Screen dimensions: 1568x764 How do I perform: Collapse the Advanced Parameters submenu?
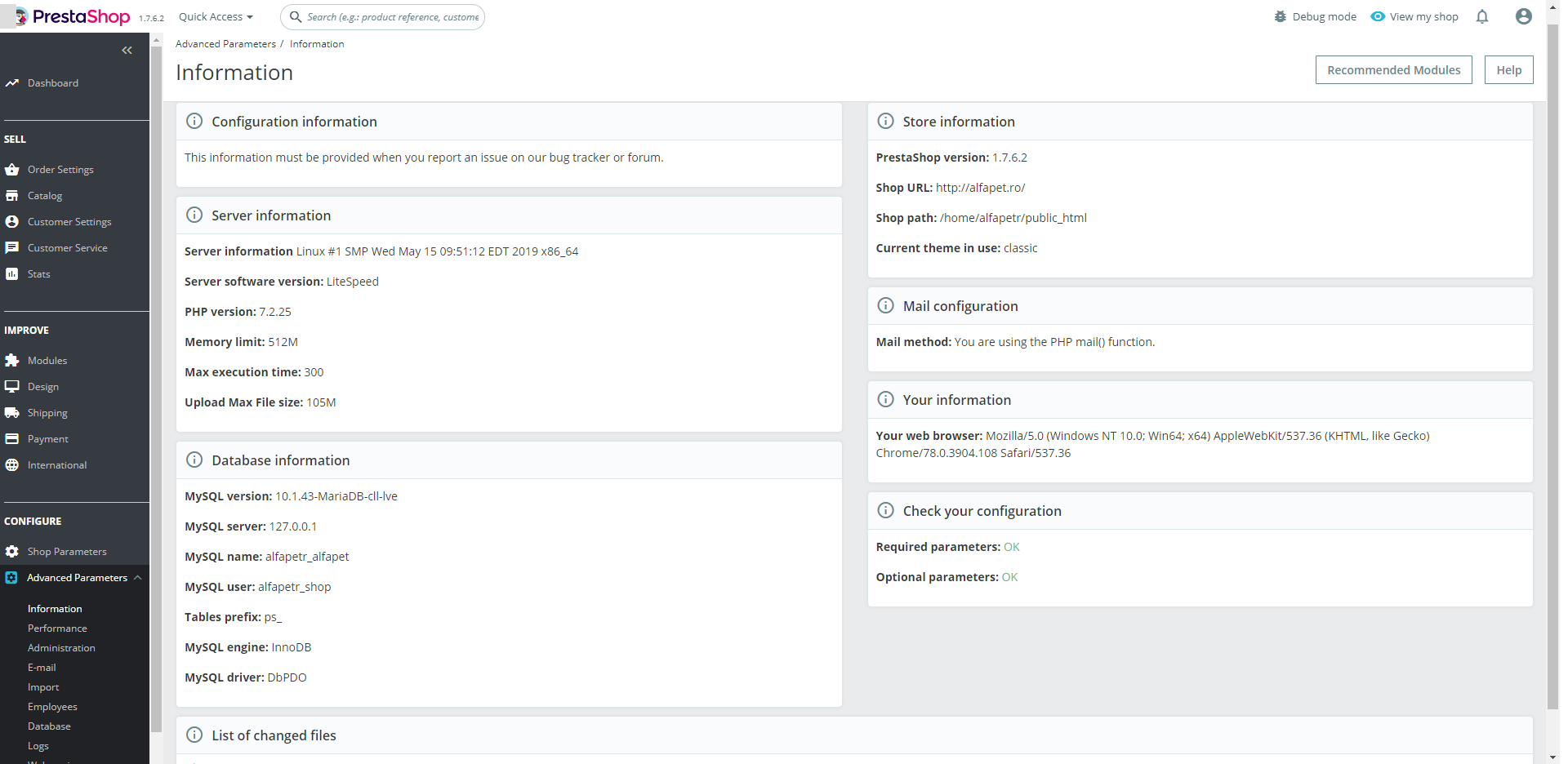[x=138, y=578]
